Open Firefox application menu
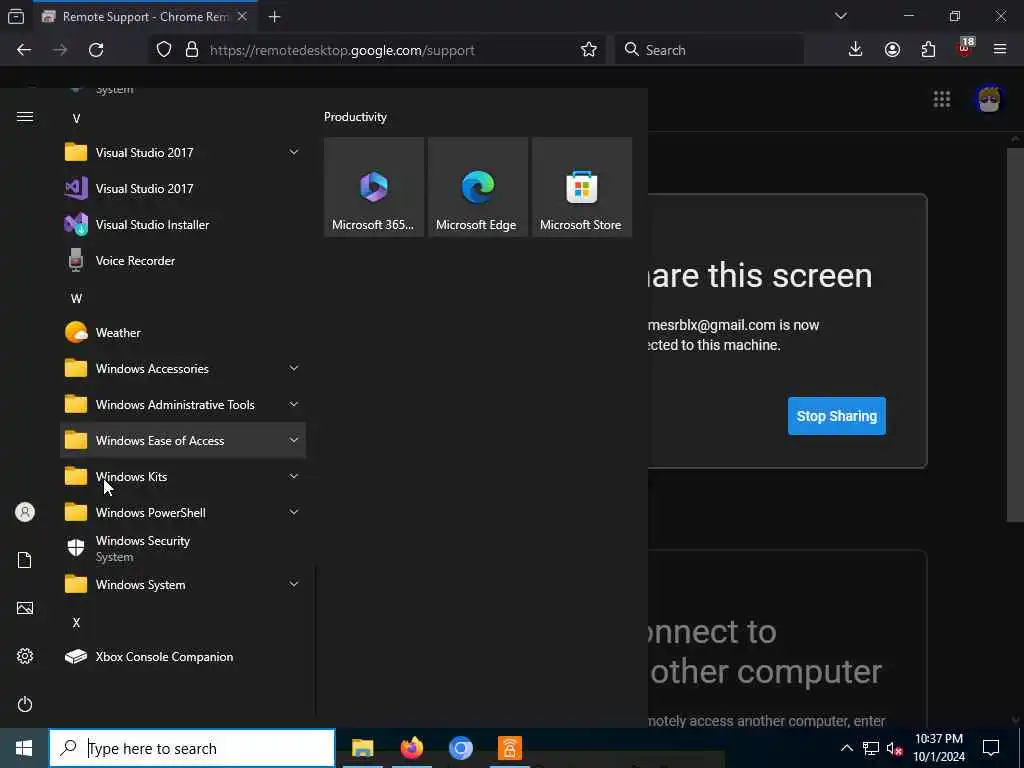Viewport: 1024px width, 768px height. [x=1000, y=50]
